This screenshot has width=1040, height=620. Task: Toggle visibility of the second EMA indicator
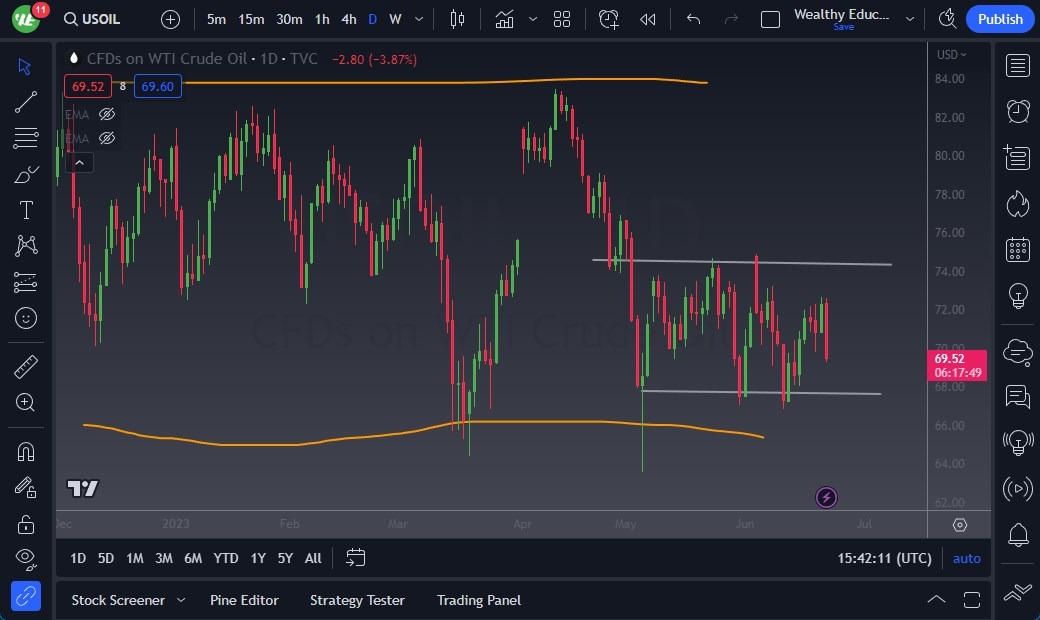(107, 138)
